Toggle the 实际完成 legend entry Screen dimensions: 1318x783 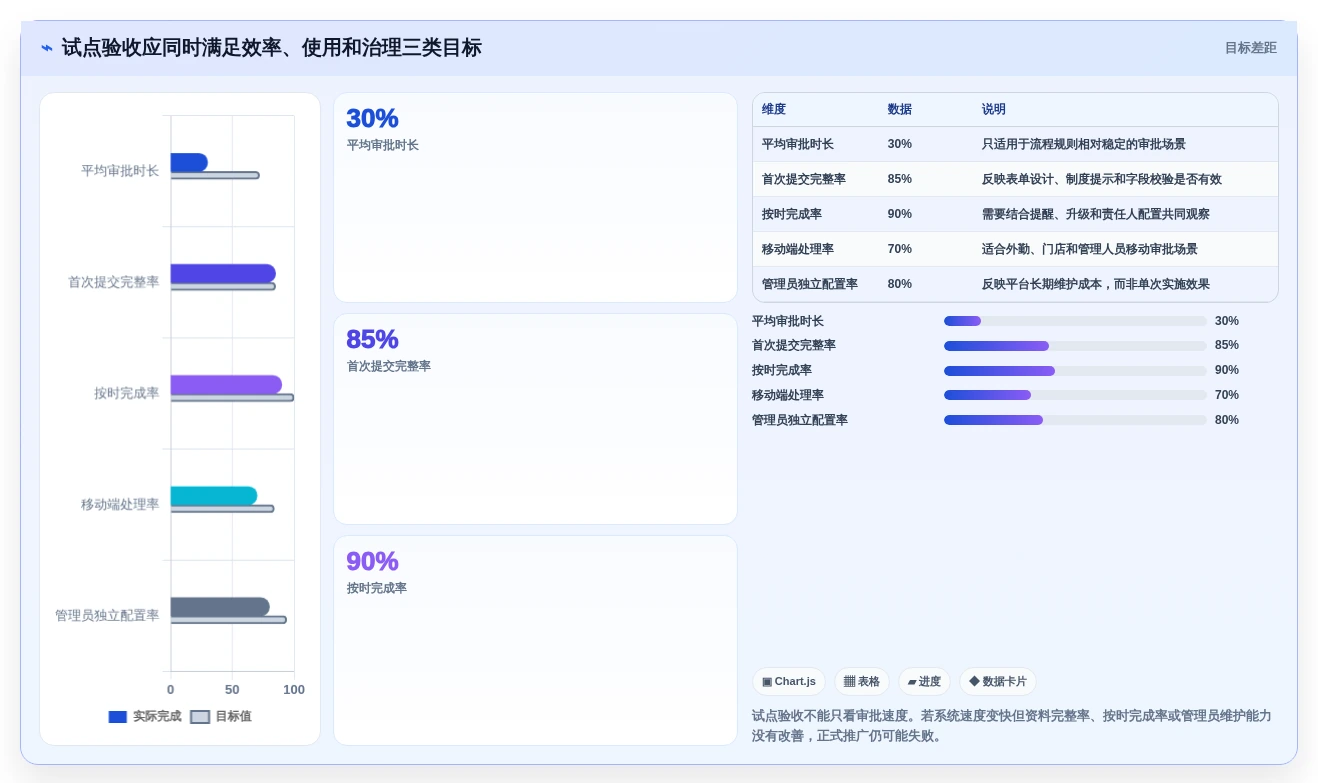pos(145,717)
